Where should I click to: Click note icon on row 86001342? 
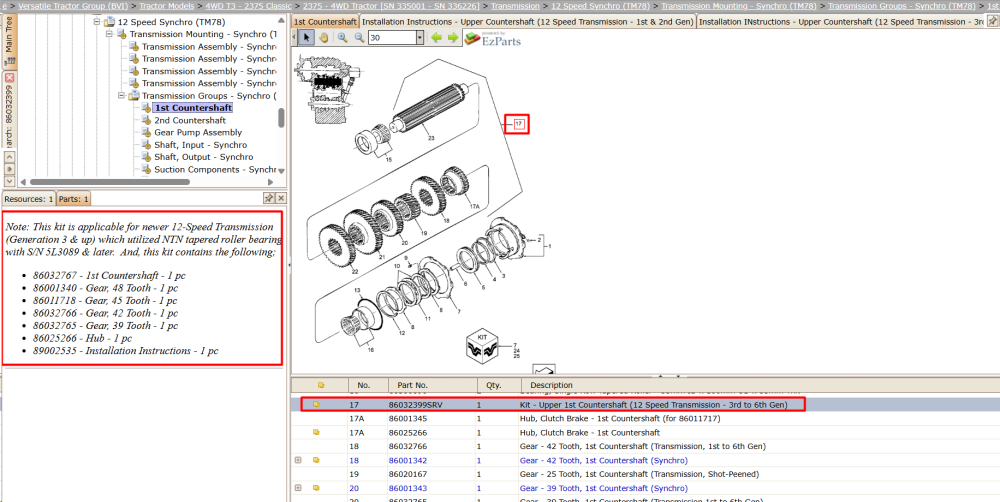coord(316,461)
